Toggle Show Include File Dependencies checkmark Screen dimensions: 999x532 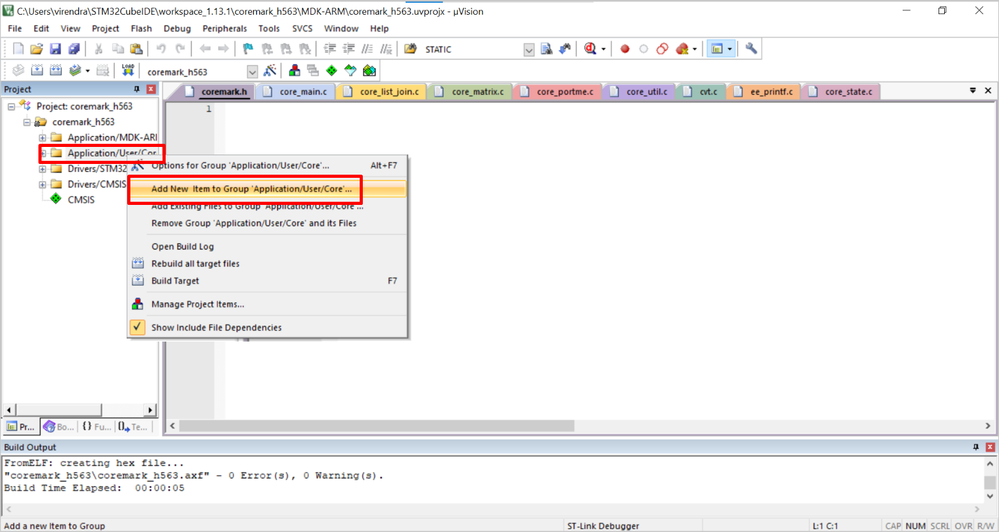pyautogui.click(x=138, y=327)
